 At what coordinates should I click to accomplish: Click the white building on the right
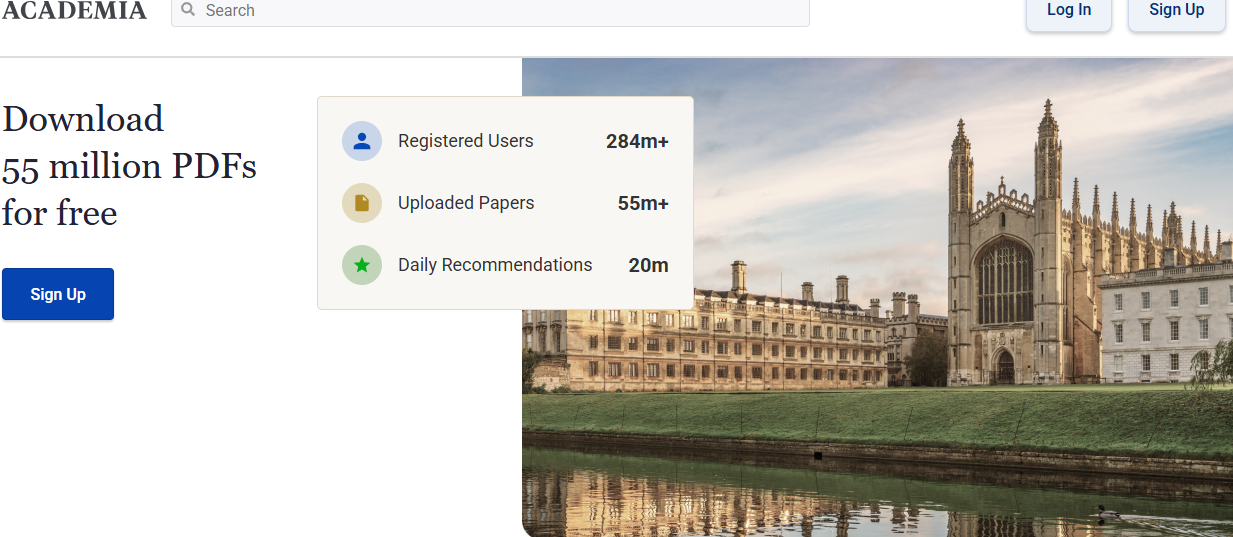pos(1165,320)
